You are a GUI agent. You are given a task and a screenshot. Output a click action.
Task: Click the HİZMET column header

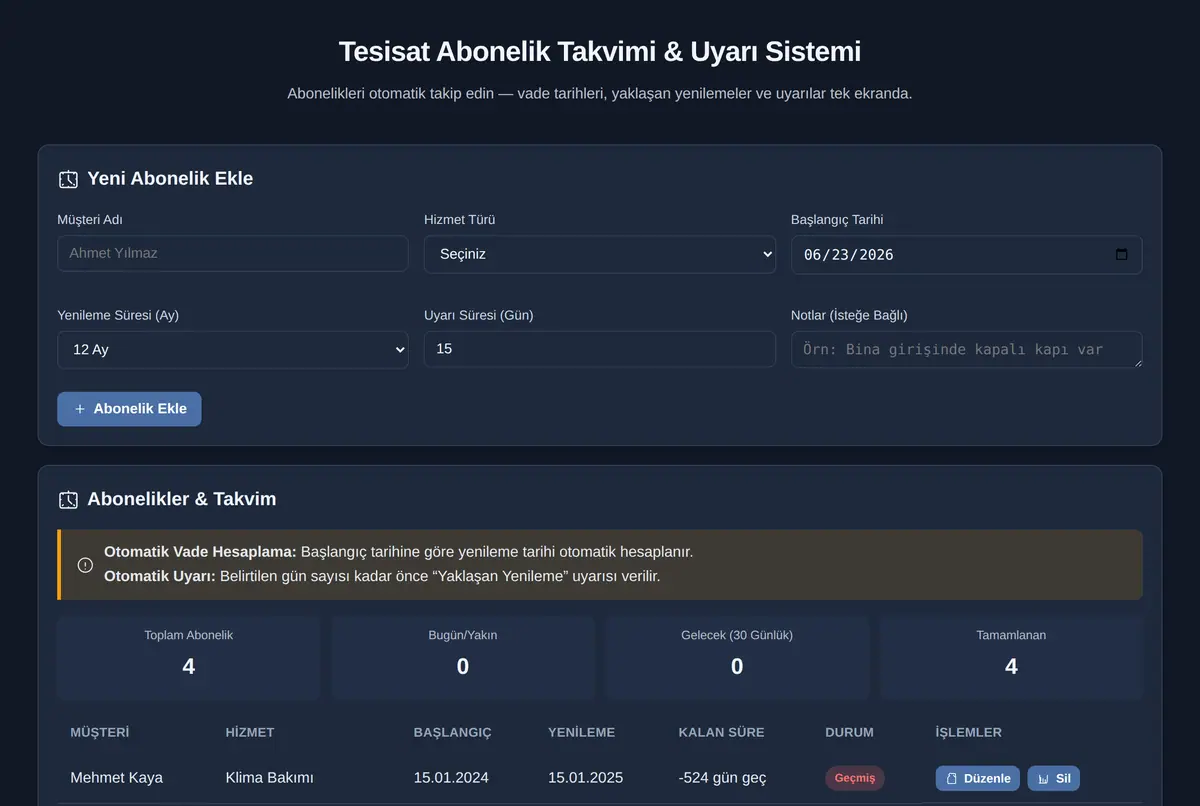250,732
